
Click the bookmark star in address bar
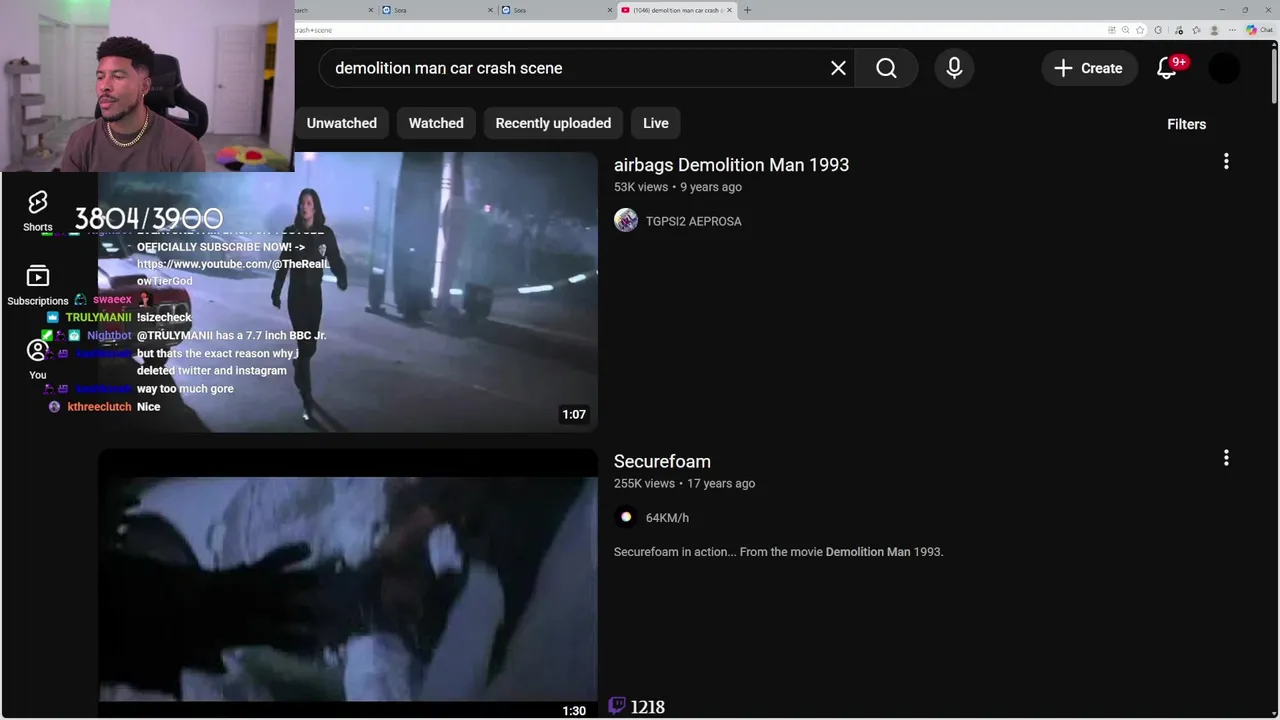click(1140, 30)
